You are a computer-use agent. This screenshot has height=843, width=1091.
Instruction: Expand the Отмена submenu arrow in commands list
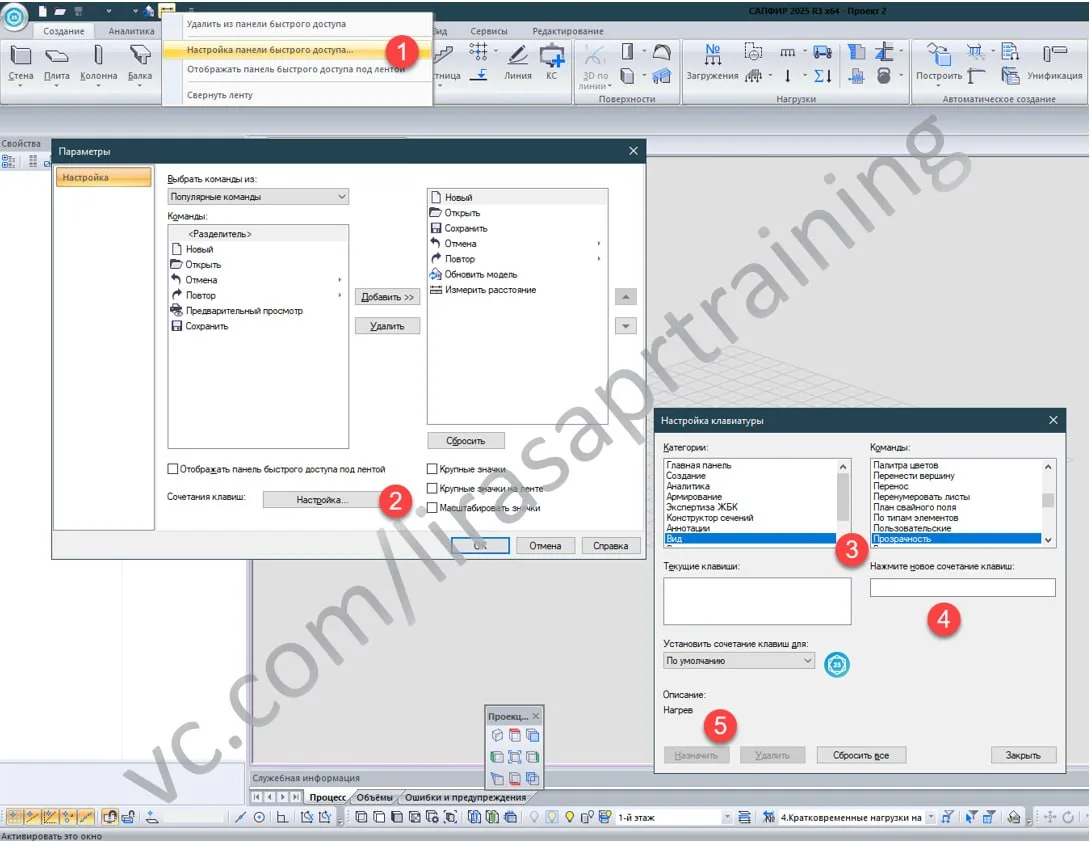[x=340, y=280]
